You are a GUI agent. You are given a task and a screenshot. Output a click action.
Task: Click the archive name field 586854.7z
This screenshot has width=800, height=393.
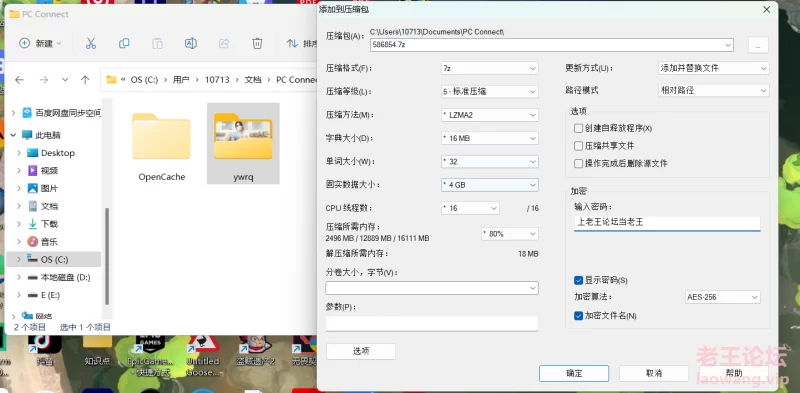coord(552,45)
